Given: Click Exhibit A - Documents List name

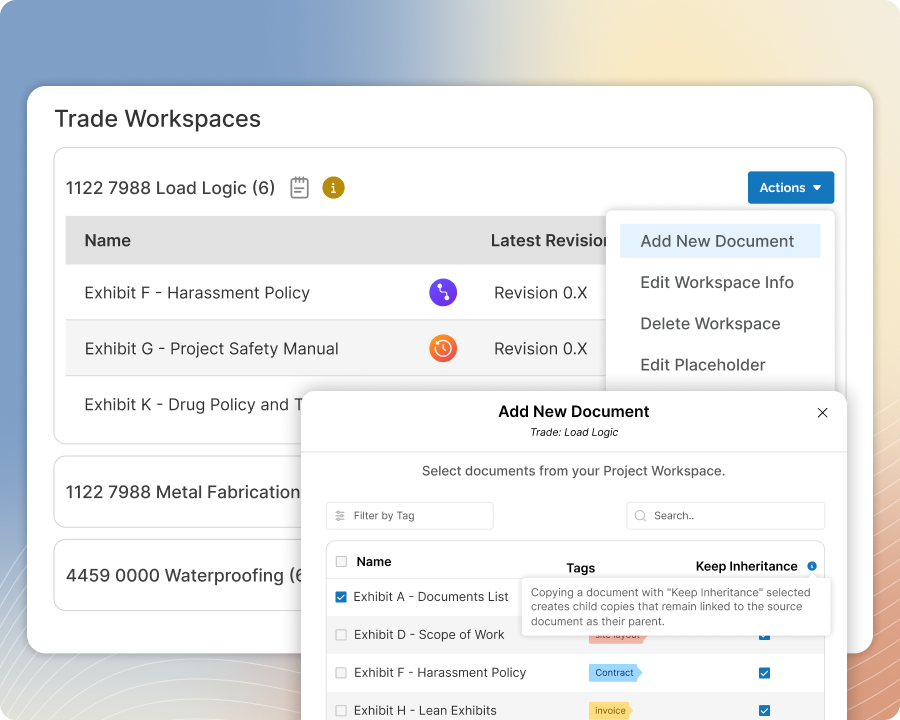Looking at the screenshot, I should tap(431, 597).
